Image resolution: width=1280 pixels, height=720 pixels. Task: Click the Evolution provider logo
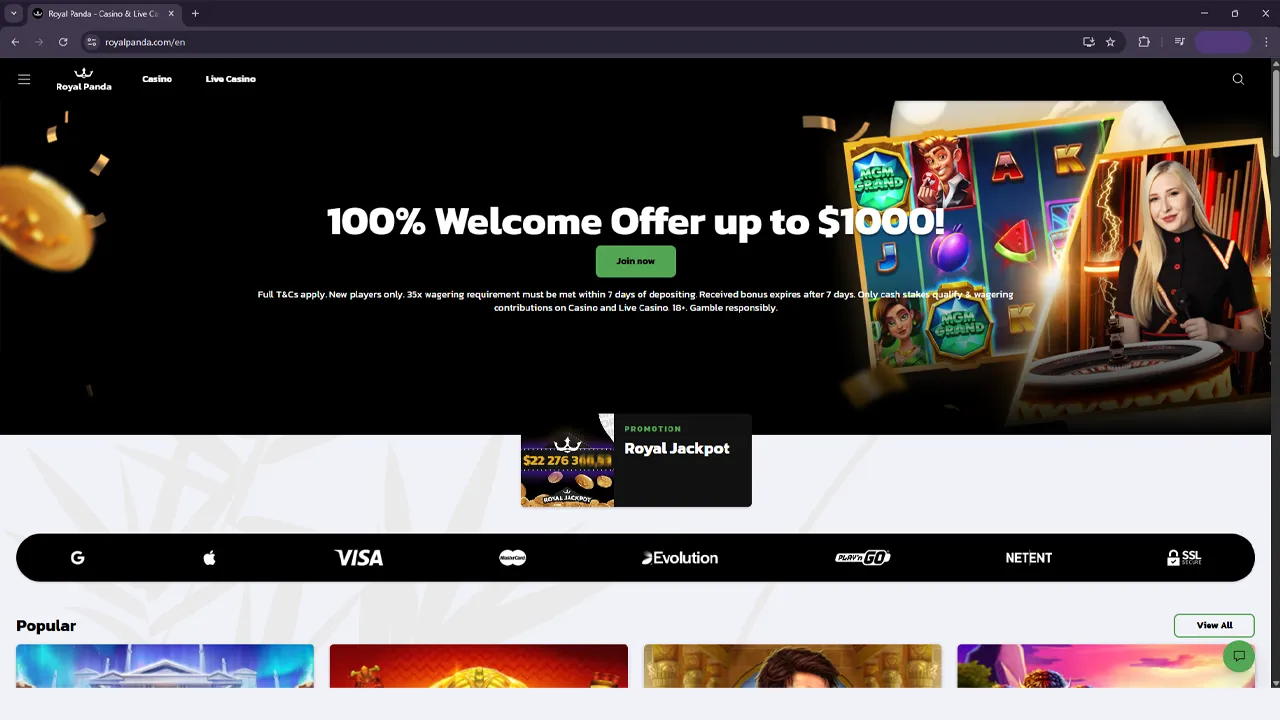point(680,558)
